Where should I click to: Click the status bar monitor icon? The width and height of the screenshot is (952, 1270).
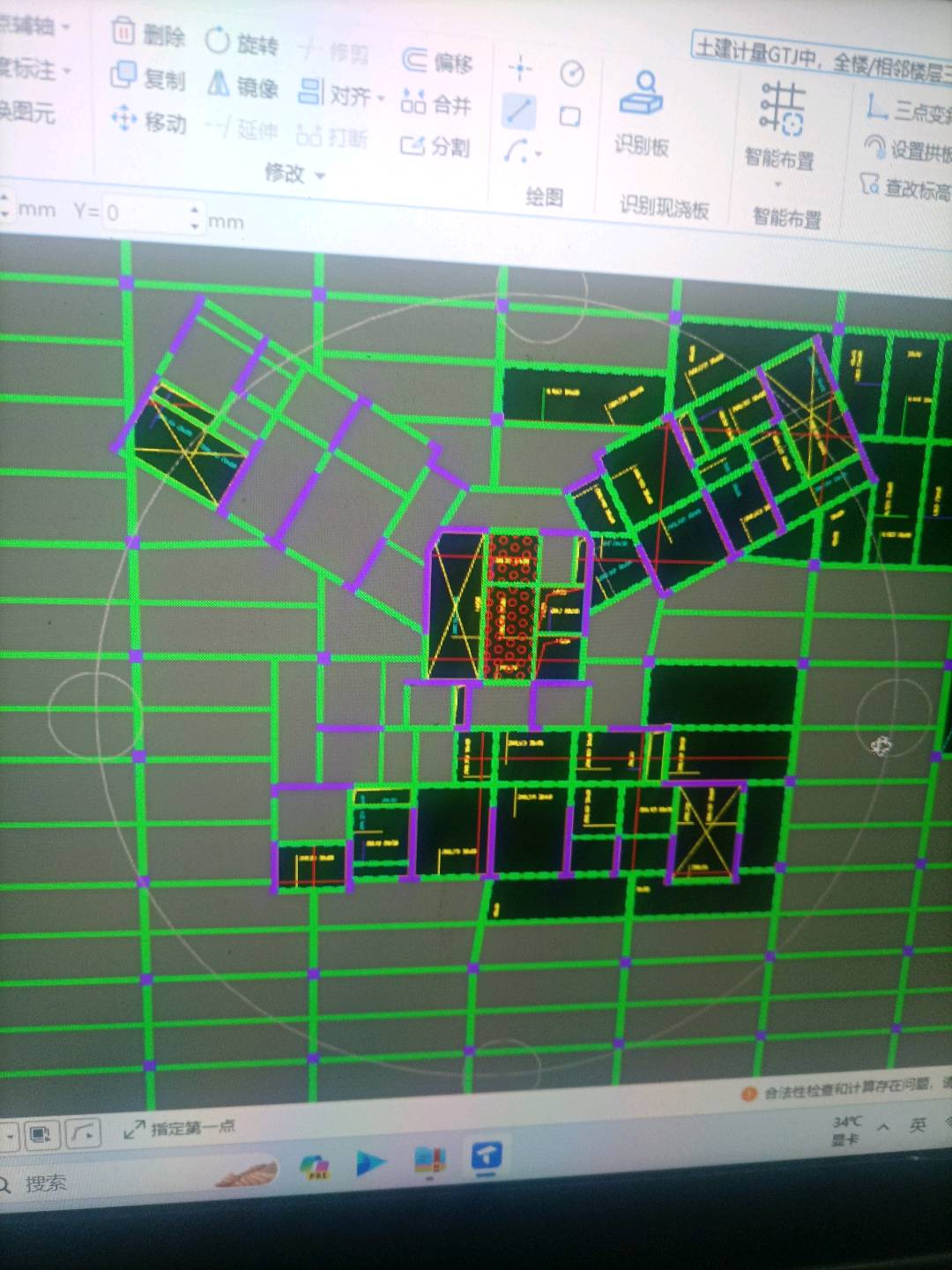coord(41,1134)
